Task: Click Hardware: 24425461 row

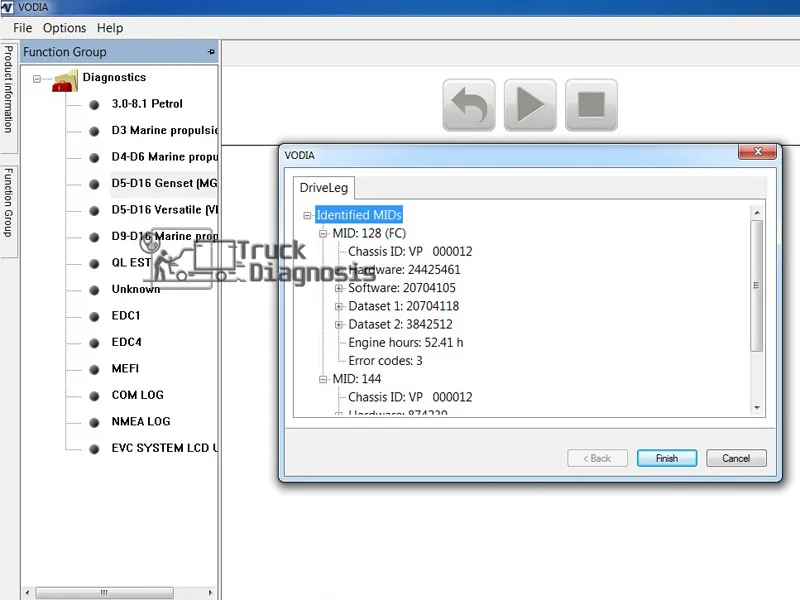Action: [404, 270]
